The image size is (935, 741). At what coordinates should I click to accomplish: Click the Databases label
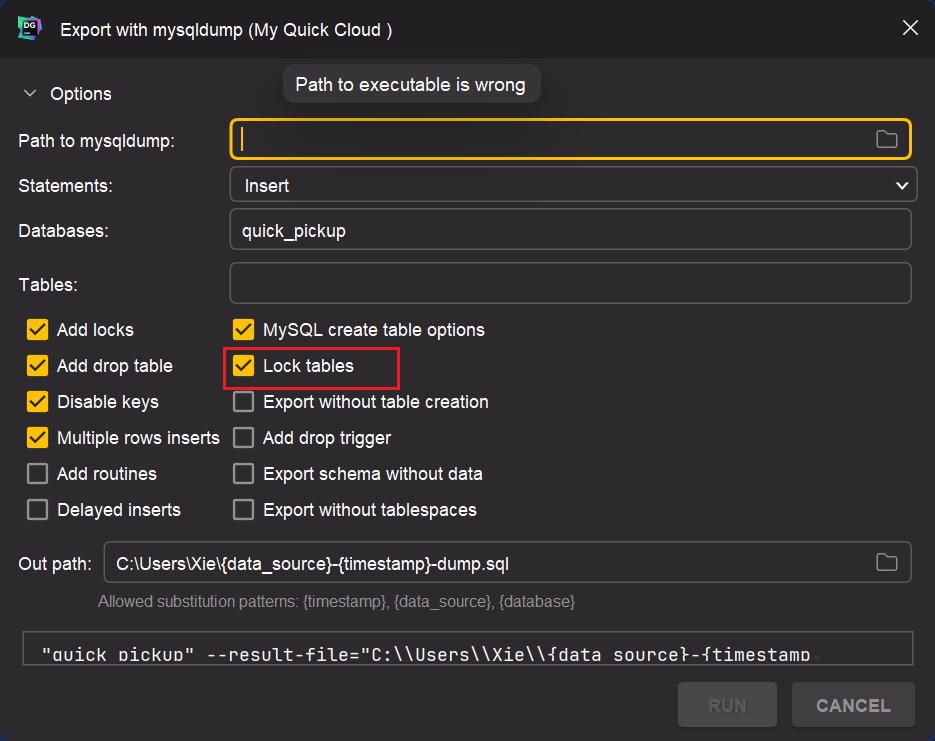[x=63, y=231]
